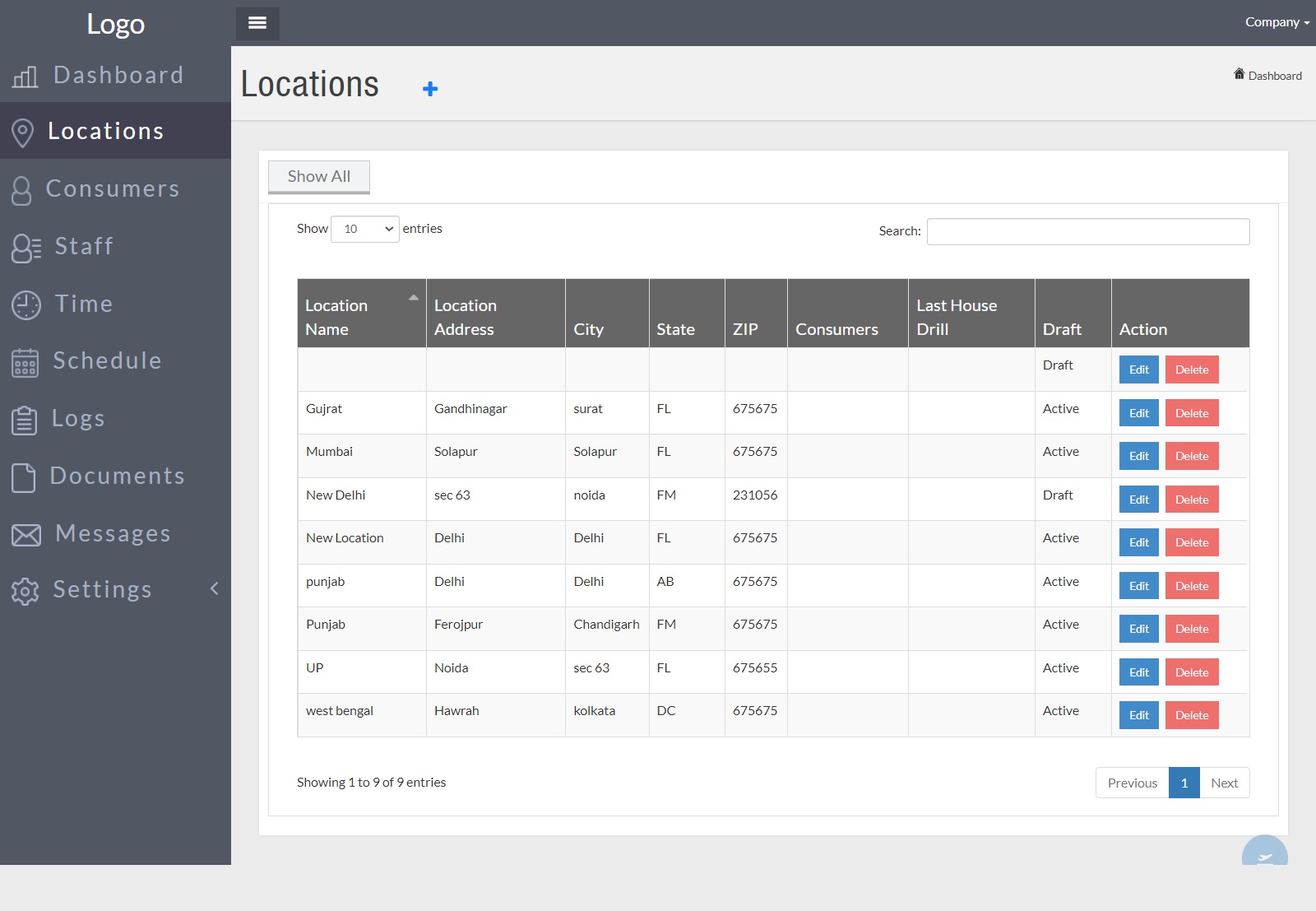Sort table by the Draft column header
Viewport: 1316px width, 911px height.
coord(1073,314)
